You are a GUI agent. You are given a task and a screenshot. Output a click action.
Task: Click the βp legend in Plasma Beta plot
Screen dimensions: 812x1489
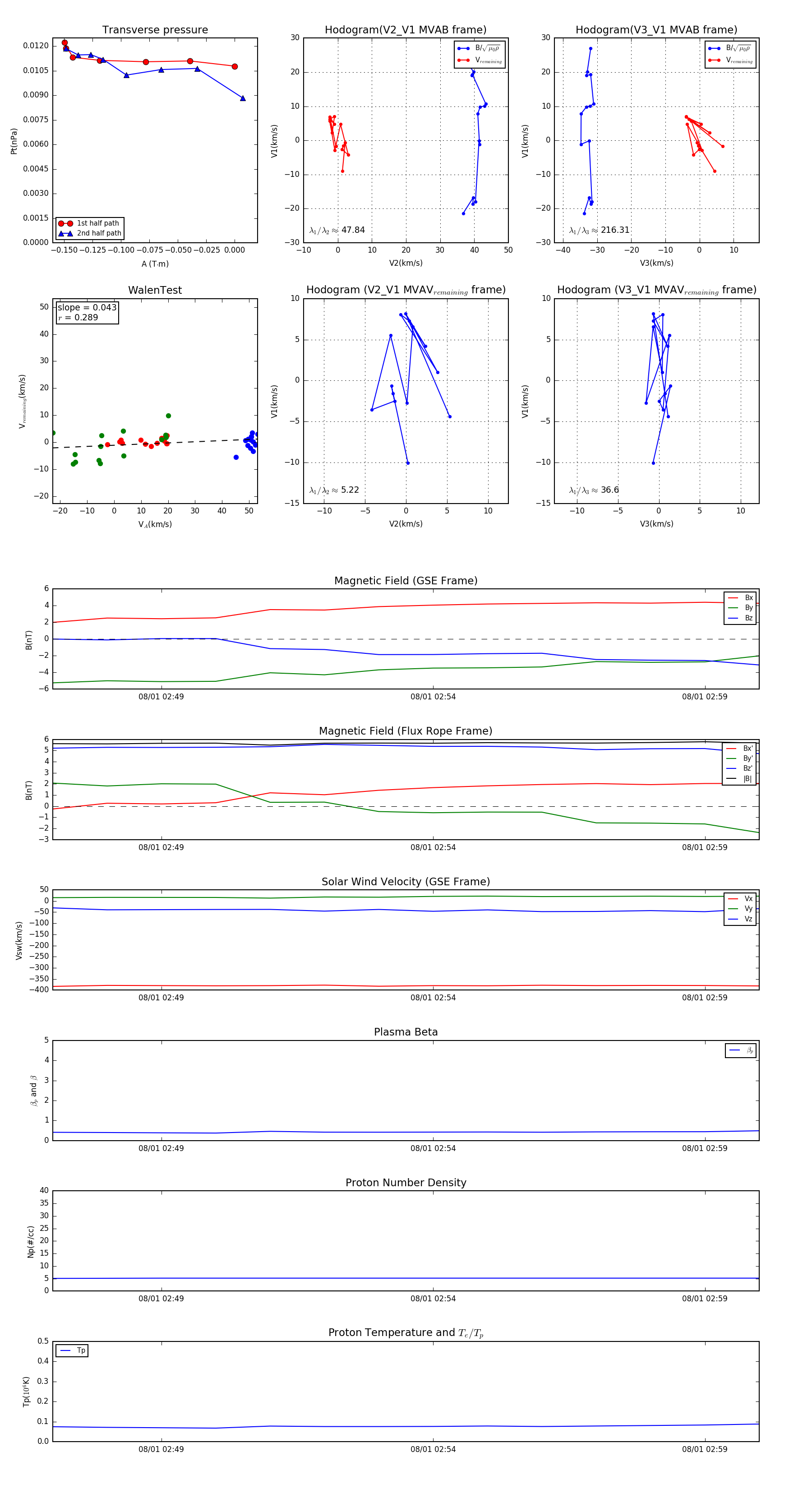(741, 1050)
